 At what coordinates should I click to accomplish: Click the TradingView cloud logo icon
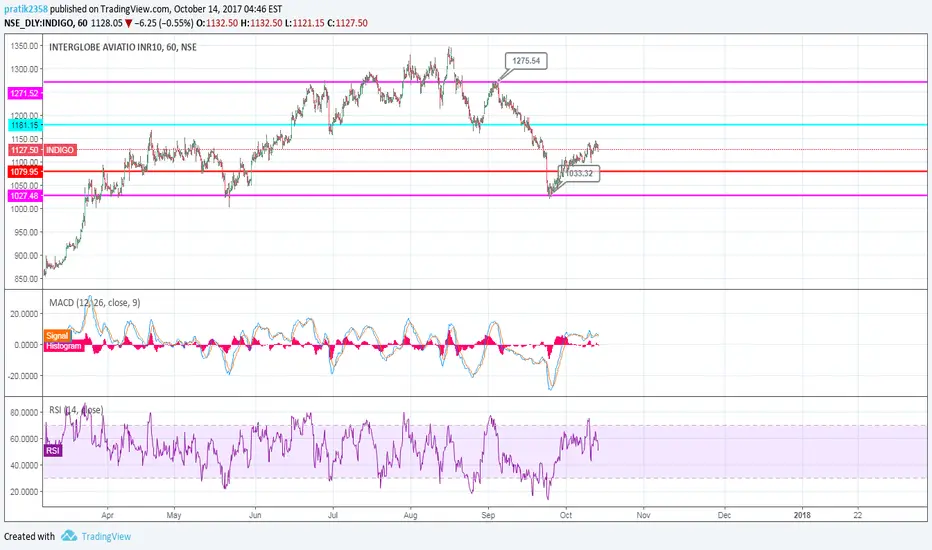(x=69, y=536)
